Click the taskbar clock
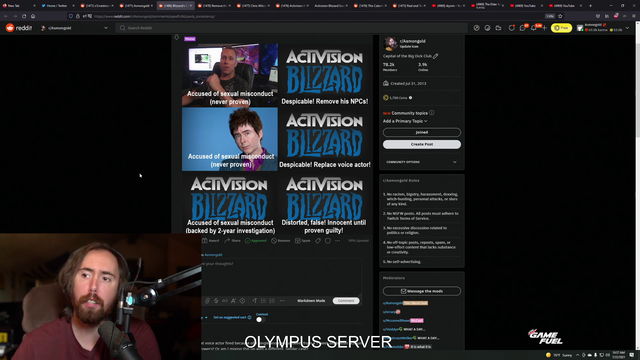The height and width of the screenshot is (360, 640). [x=619, y=355]
